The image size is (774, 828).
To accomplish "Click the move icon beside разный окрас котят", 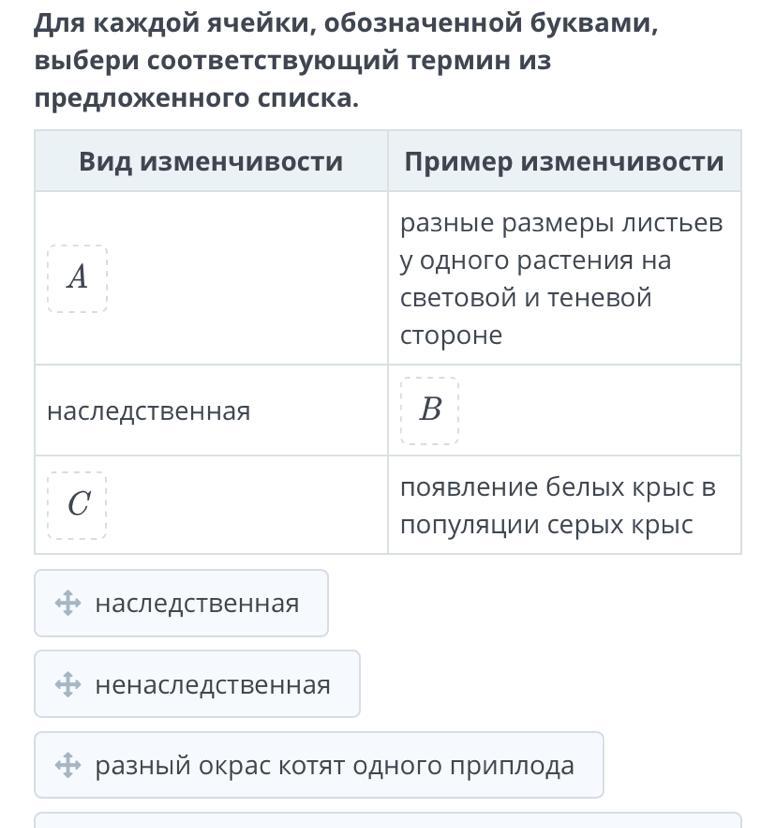I will (x=68, y=765).
